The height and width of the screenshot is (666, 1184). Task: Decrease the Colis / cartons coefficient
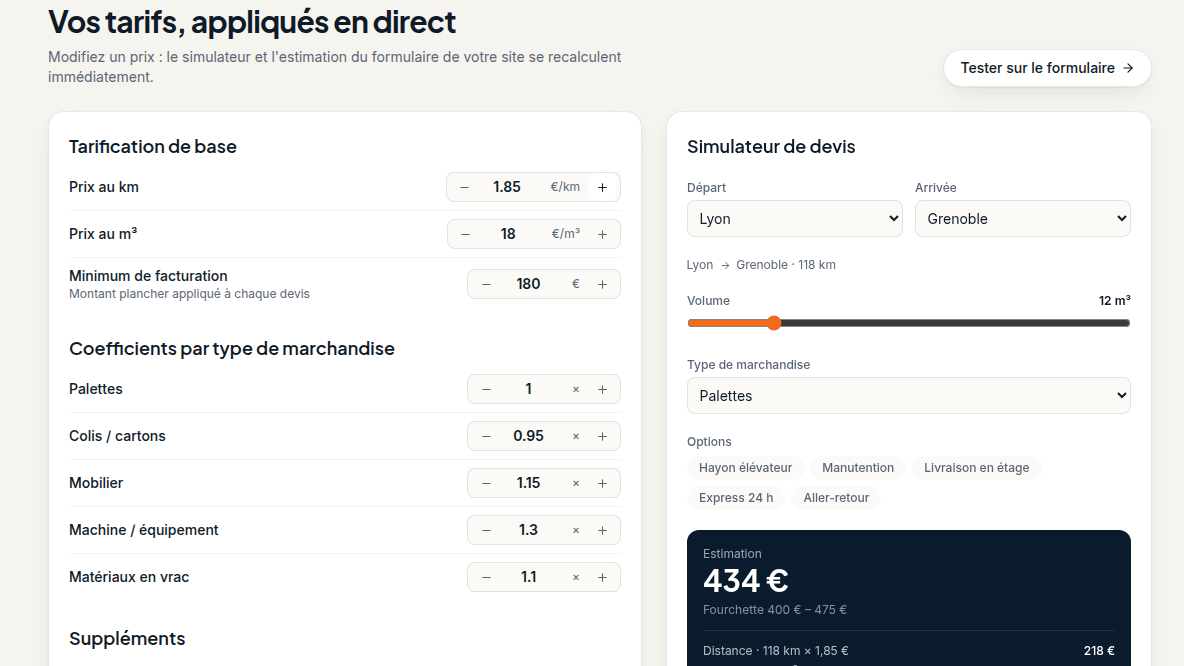click(x=486, y=436)
